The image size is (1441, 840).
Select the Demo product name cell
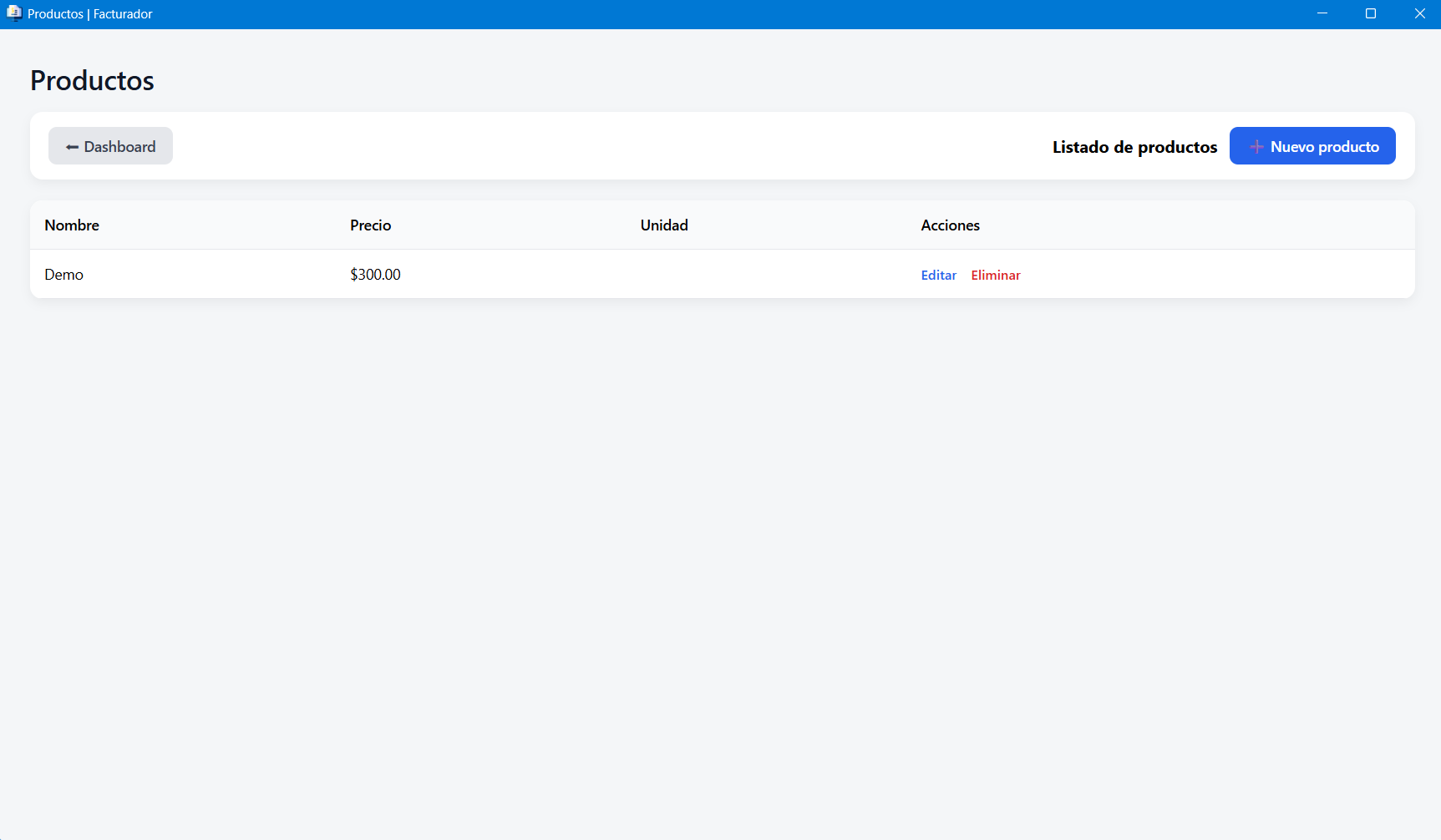64,275
